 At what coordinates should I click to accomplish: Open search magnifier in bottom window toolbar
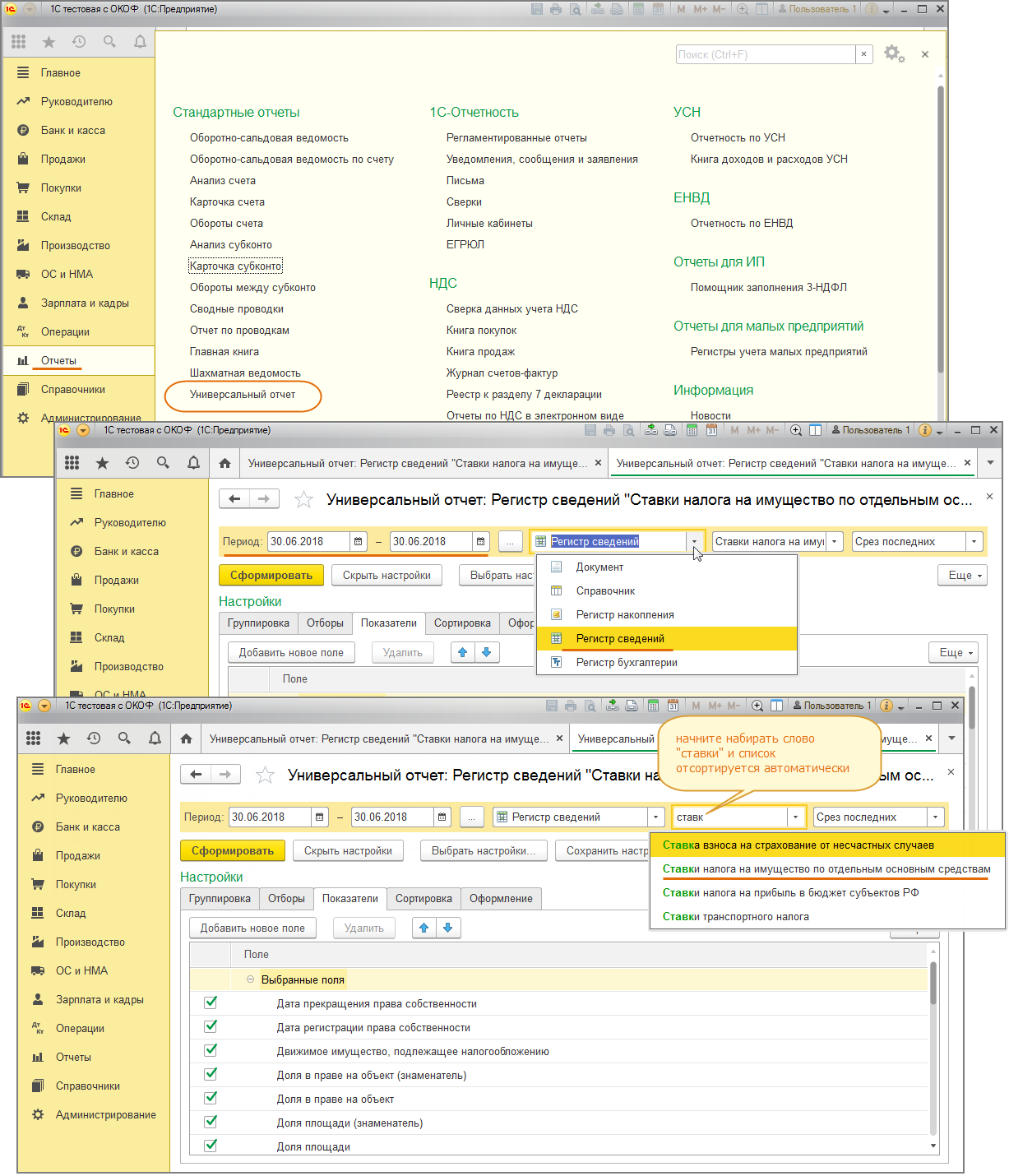[x=124, y=738]
